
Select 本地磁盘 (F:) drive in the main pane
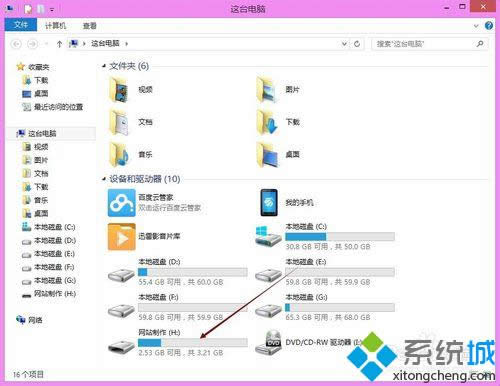178,307
